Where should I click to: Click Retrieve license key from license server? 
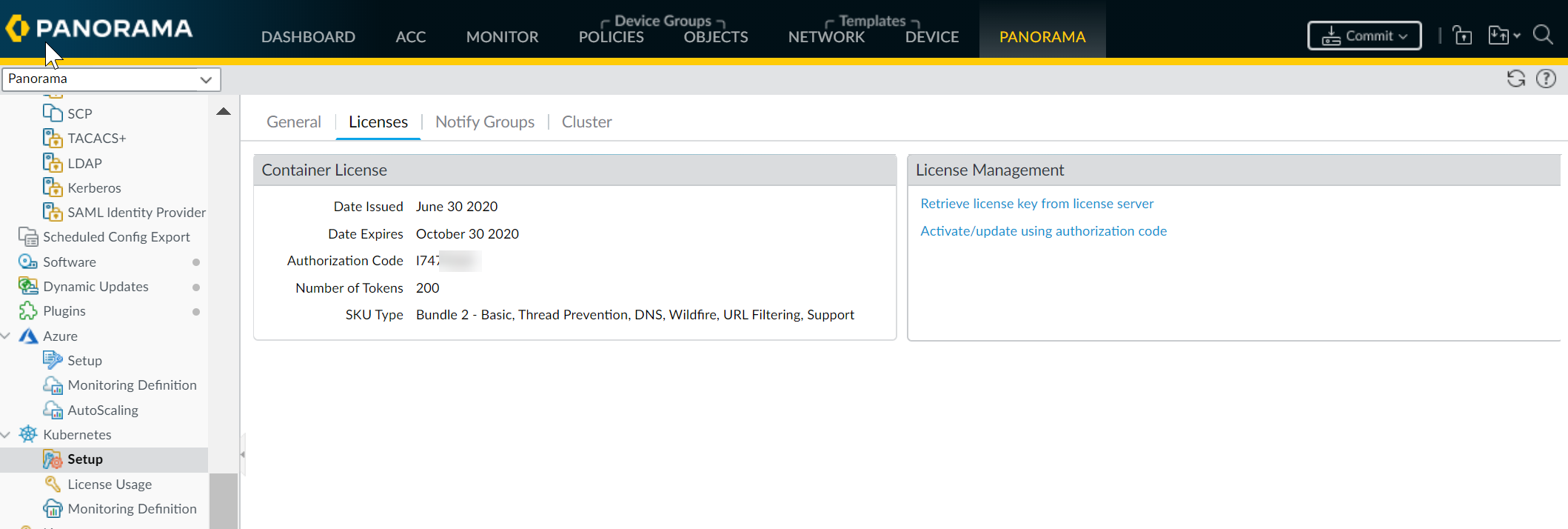pos(1036,204)
